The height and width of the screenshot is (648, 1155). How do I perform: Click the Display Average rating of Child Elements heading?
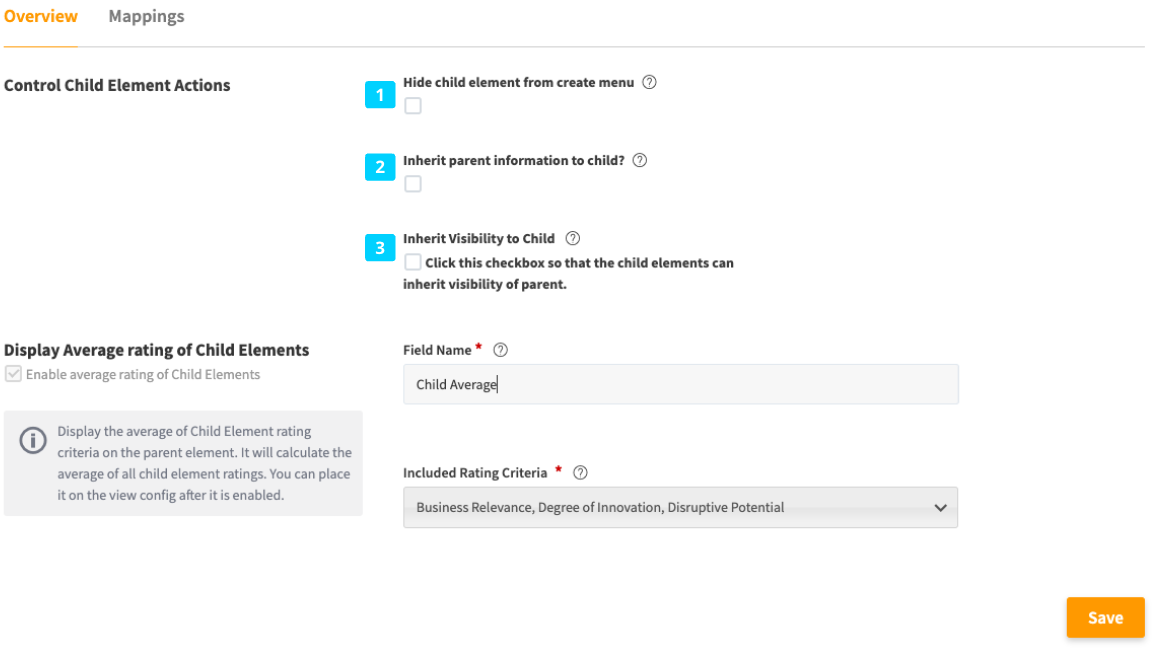(x=157, y=350)
